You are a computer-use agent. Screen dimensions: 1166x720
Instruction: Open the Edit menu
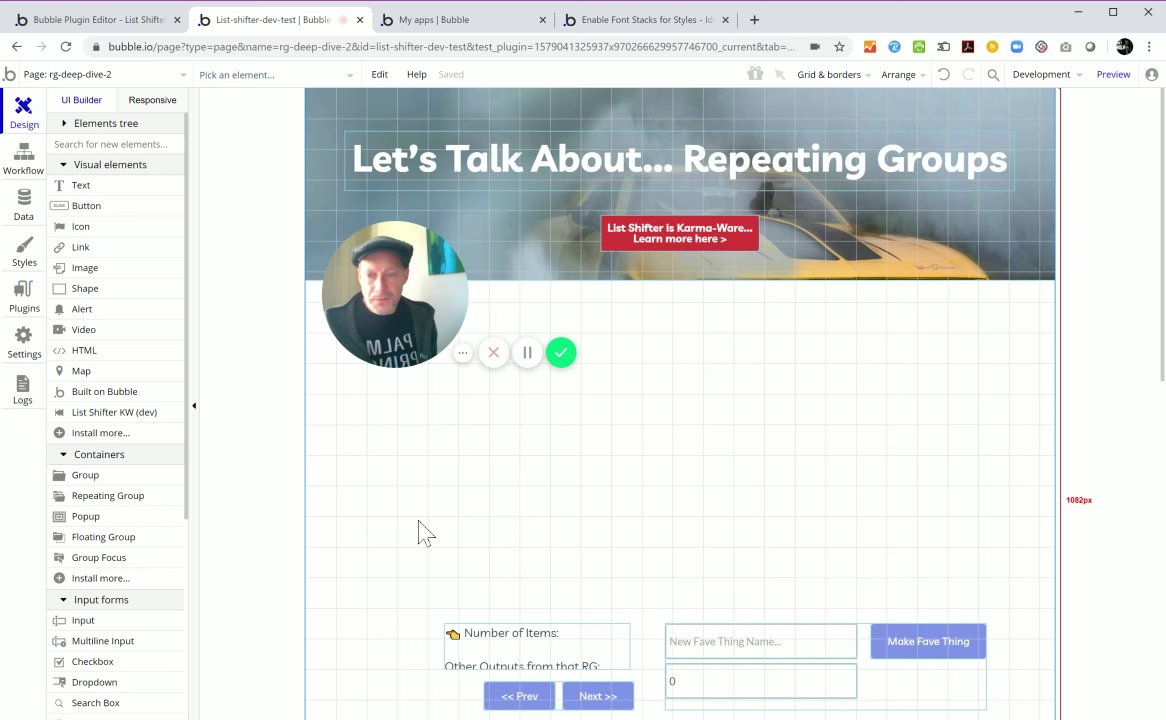pyautogui.click(x=379, y=74)
